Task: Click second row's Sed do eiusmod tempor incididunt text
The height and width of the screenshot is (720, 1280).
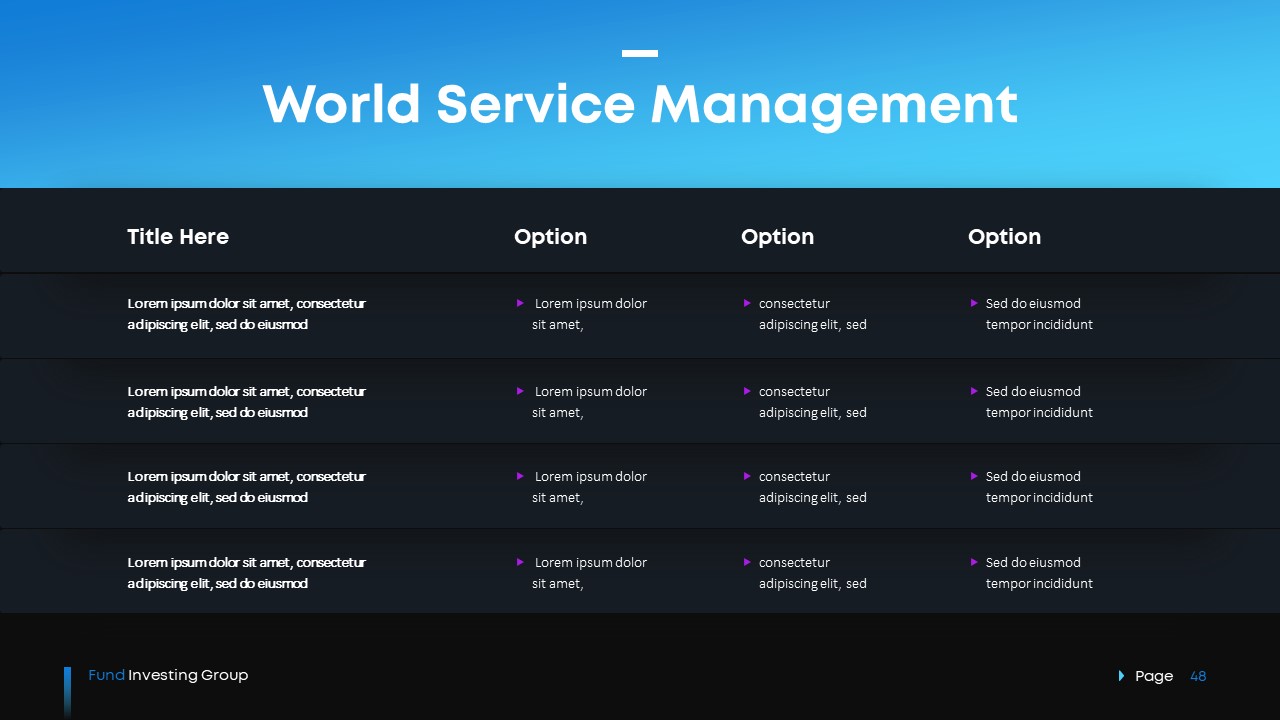Action: pyautogui.click(x=1038, y=402)
